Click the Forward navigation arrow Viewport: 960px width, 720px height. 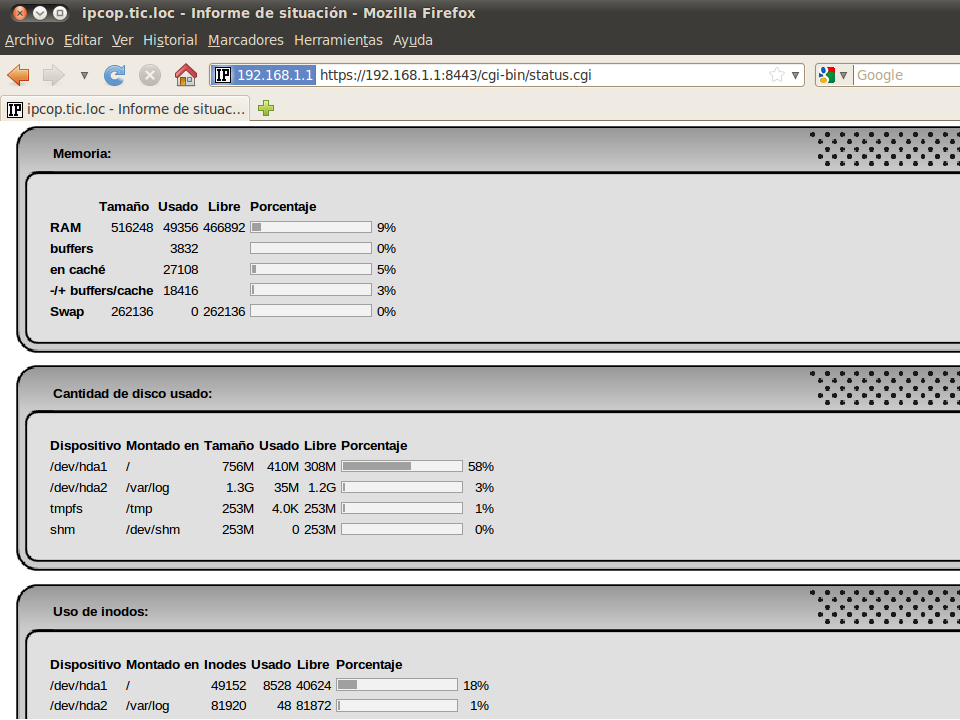[53, 75]
